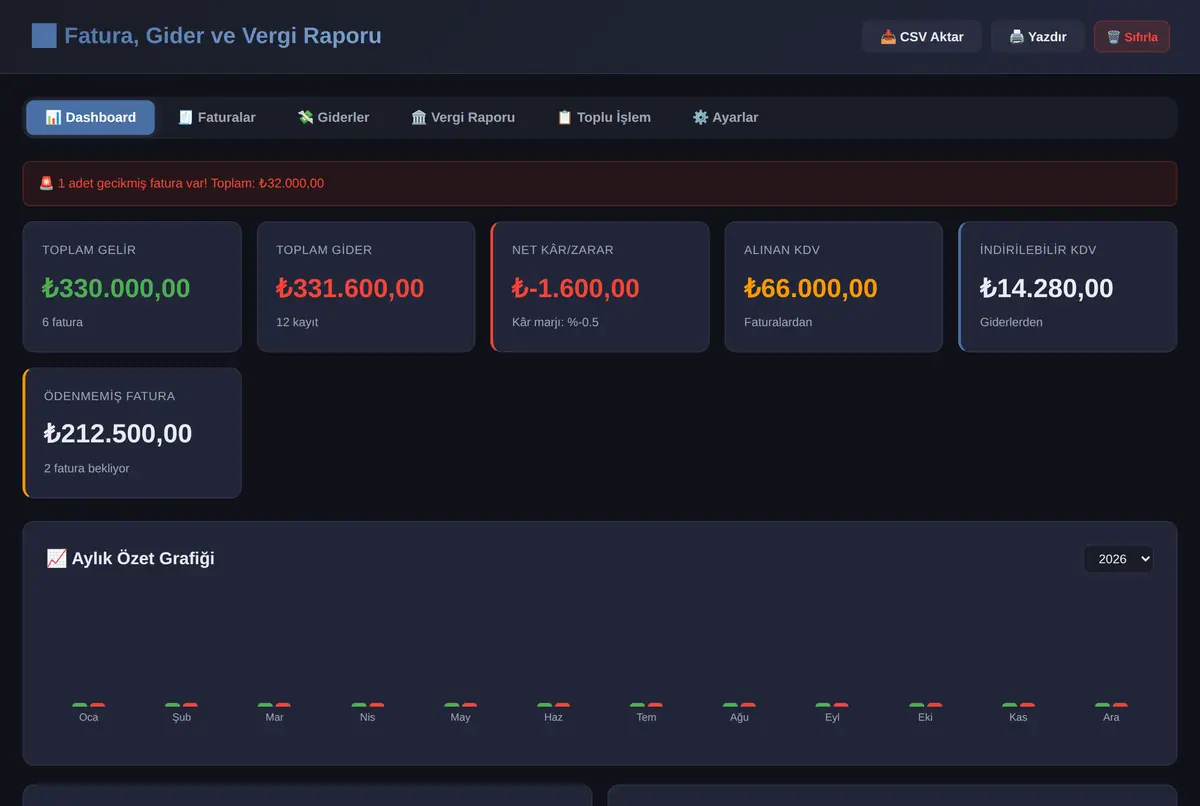Click the overdue invoice alert siren icon
The height and width of the screenshot is (806, 1200).
46,183
